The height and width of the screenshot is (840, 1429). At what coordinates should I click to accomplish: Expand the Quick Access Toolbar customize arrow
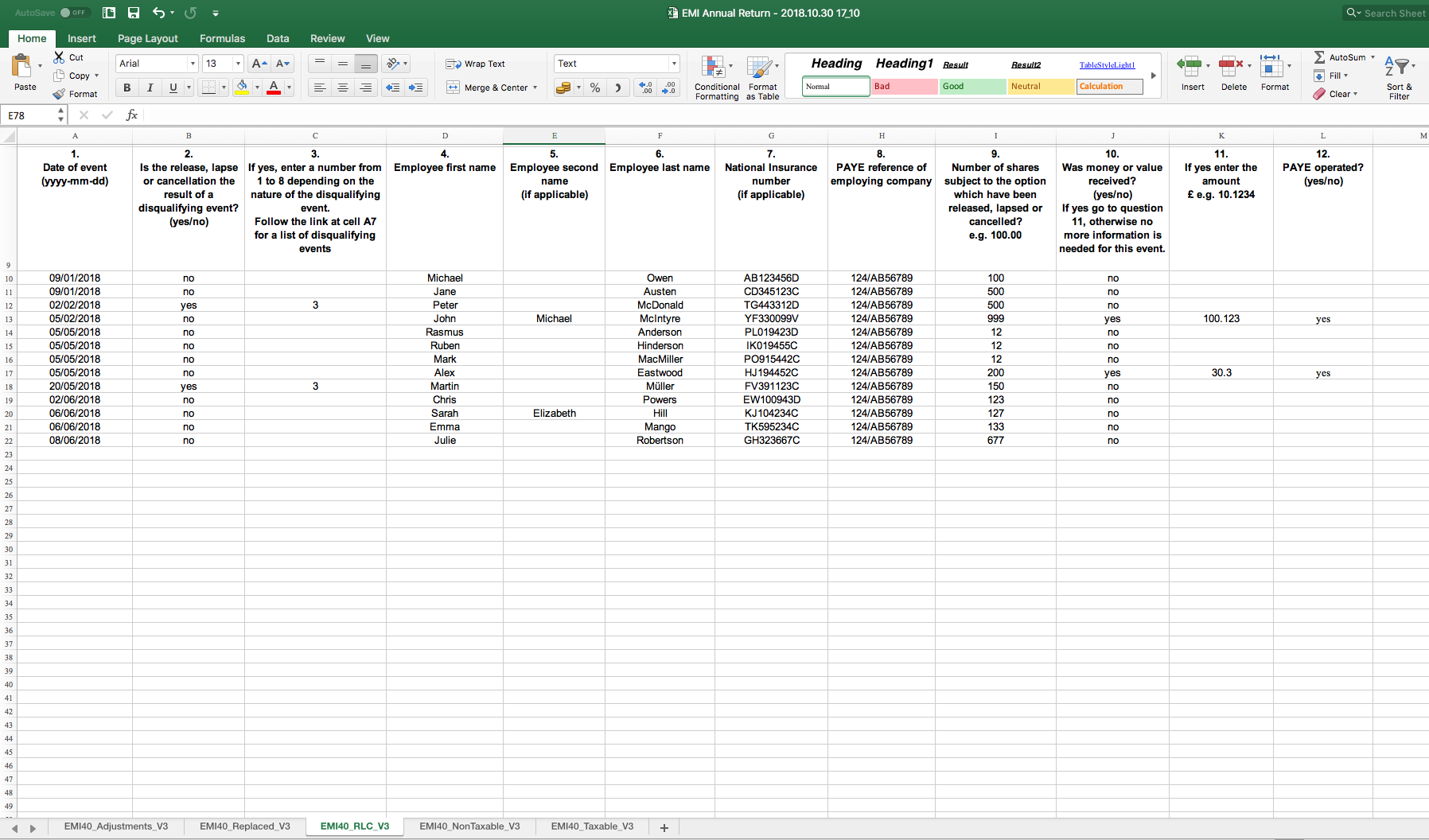216,14
